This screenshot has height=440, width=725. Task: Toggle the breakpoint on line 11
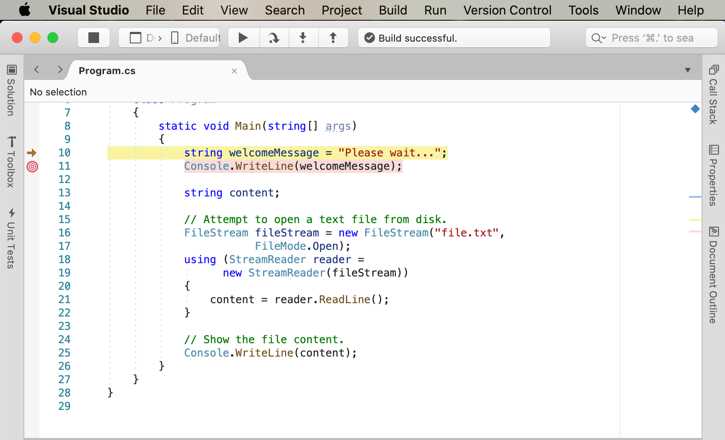(32, 166)
